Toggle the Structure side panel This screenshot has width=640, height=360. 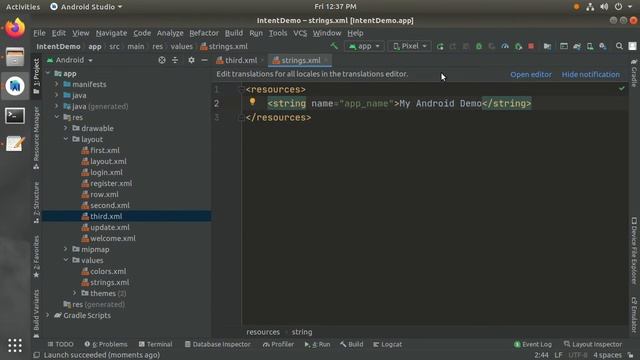coord(36,202)
